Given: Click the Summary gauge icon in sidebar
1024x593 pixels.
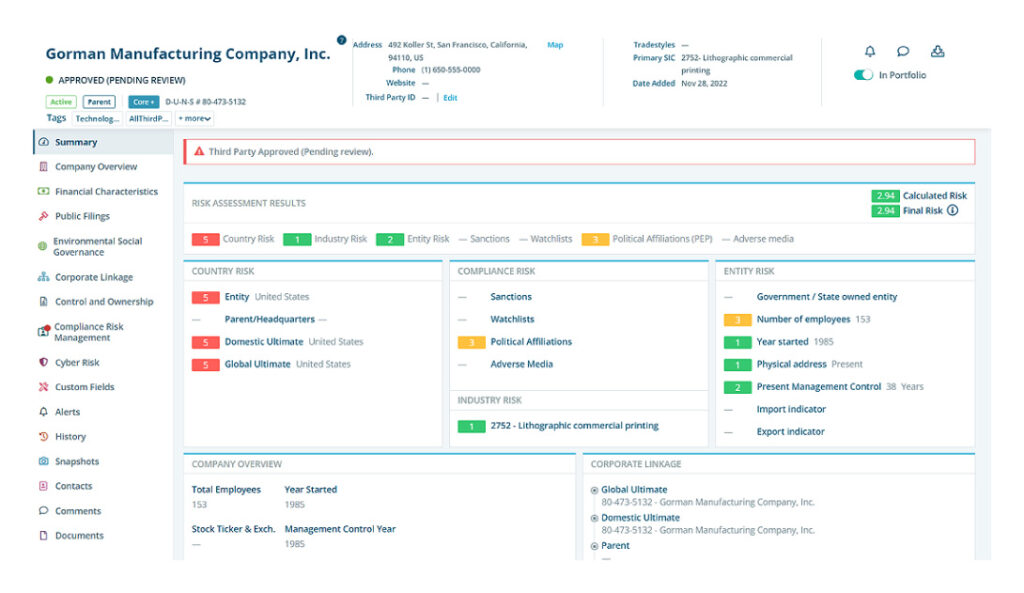Looking at the screenshot, I should (43, 142).
